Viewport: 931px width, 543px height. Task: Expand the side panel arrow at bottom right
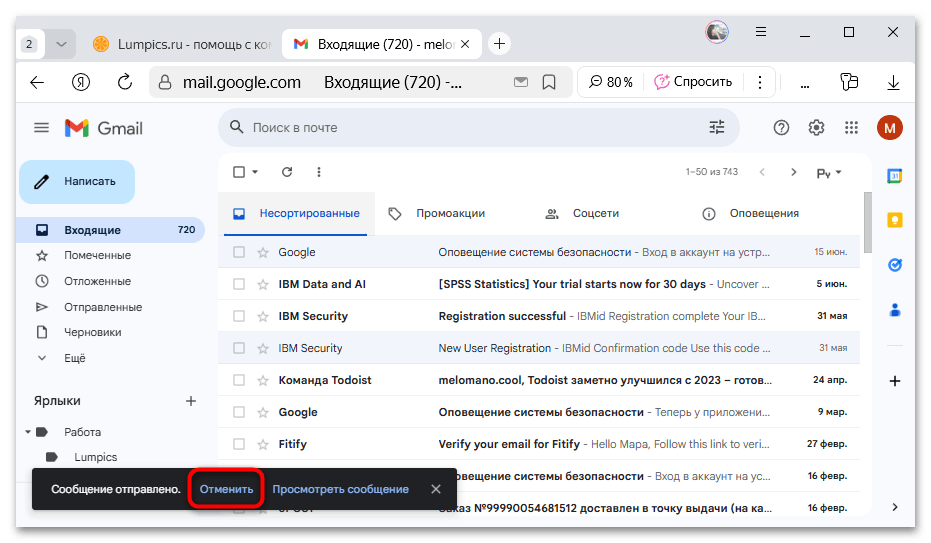(895, 507)
